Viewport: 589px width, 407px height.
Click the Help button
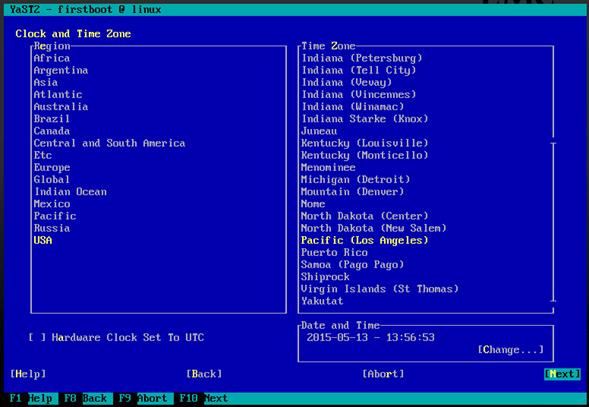[28, 374]
